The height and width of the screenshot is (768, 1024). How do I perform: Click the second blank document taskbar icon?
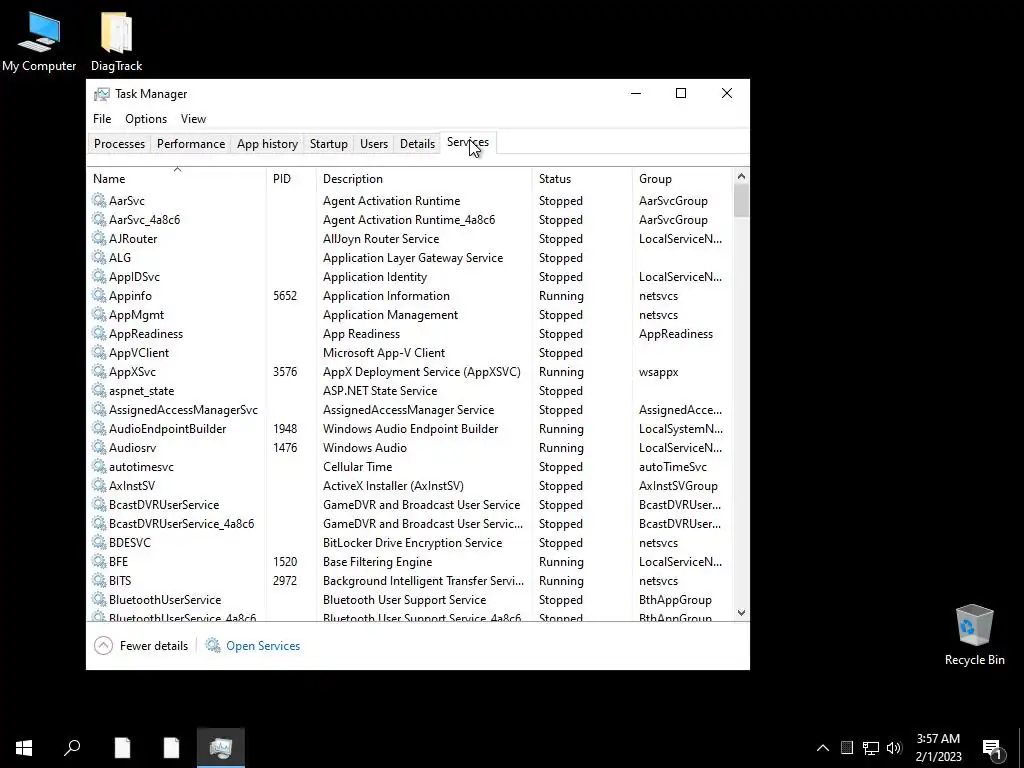[x=171, y=747]
